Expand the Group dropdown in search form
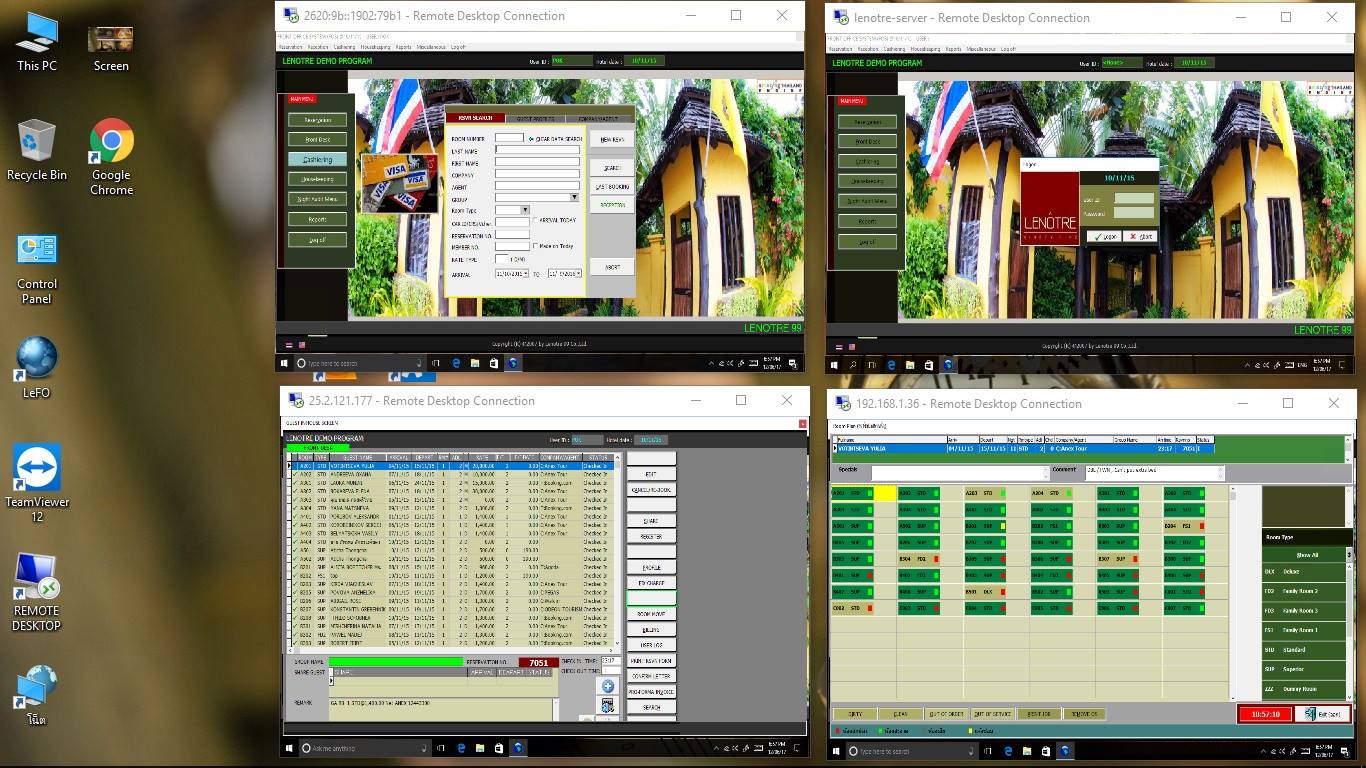Screen dimensions: 1366x768 574,199
